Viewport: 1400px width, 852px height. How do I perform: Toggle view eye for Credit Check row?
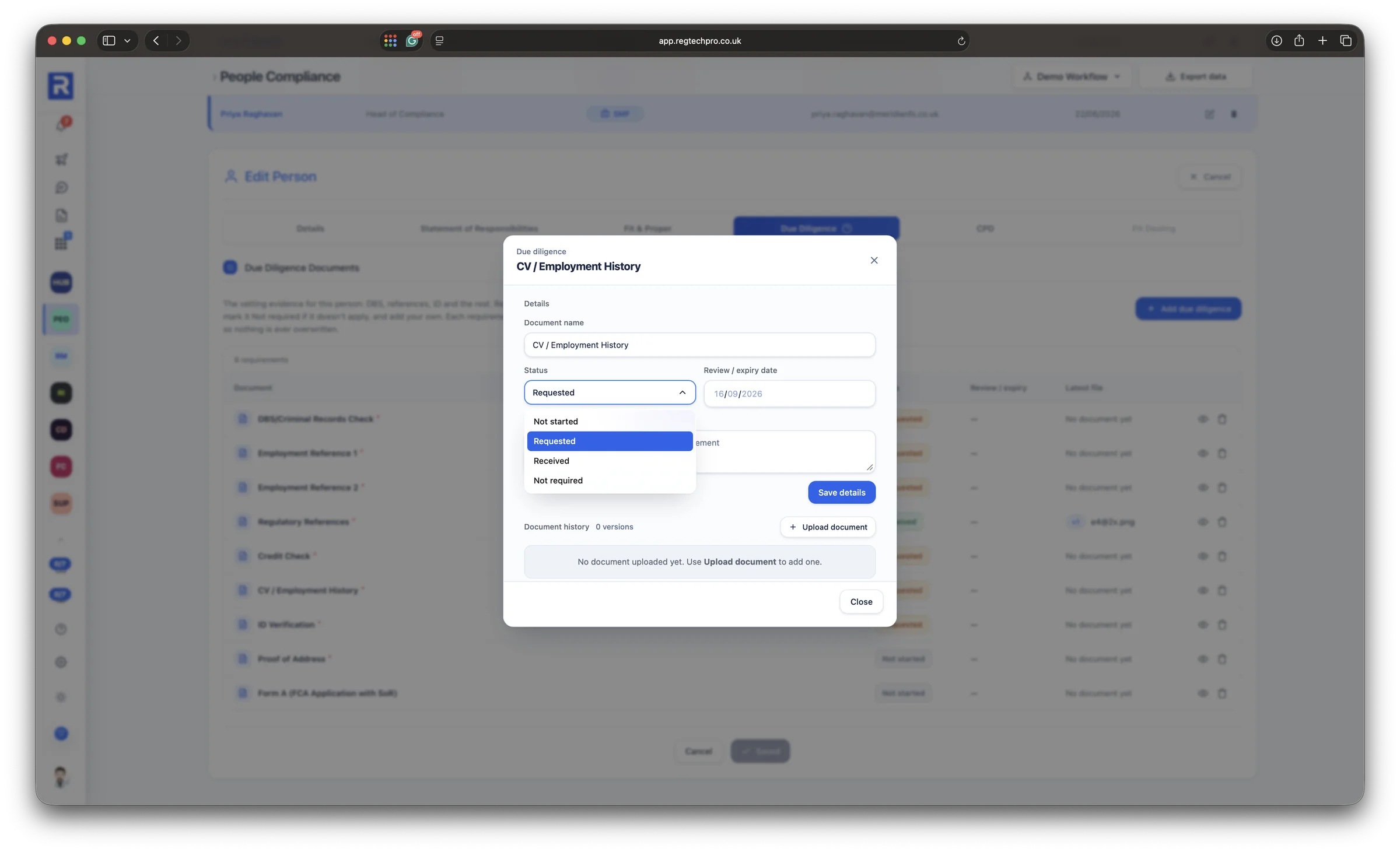coord(1203,556)
